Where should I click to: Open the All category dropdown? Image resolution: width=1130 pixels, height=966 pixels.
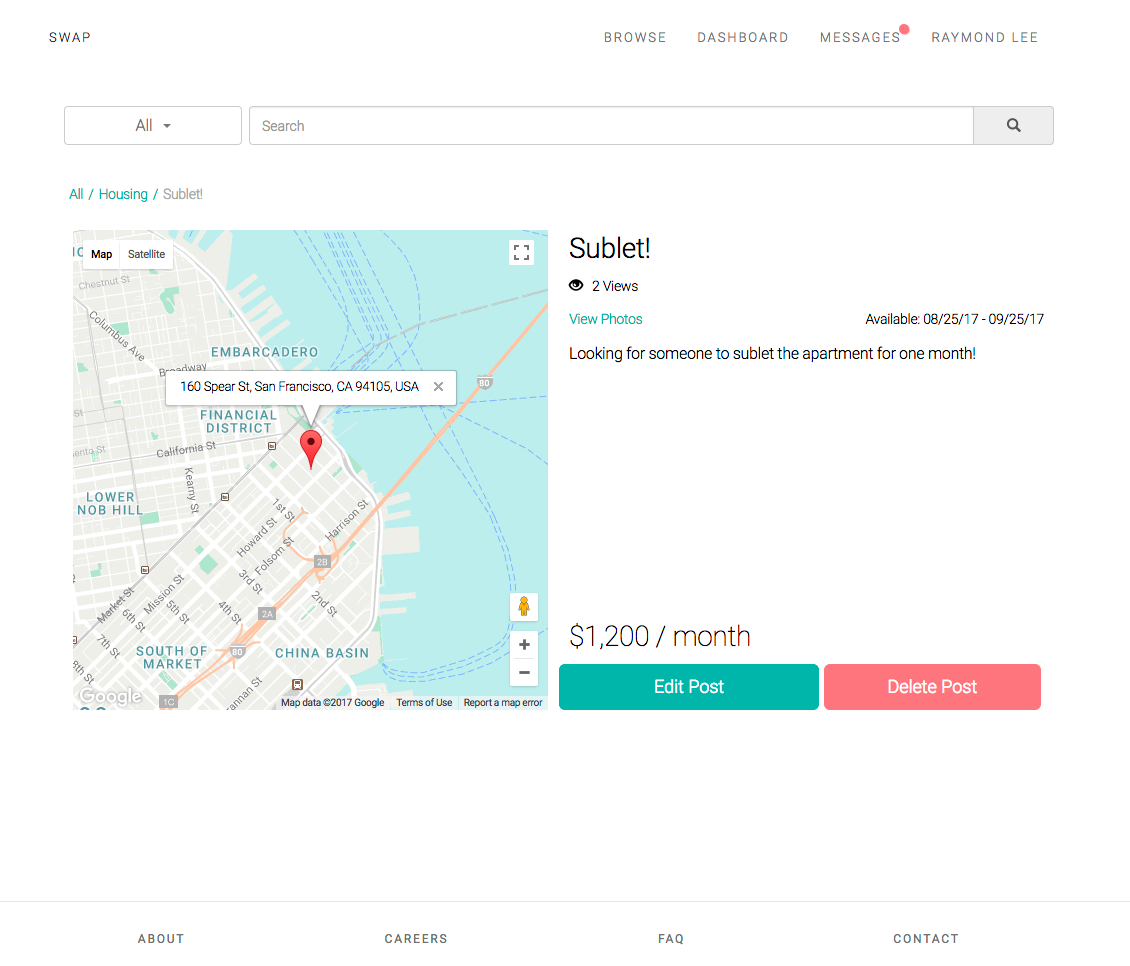pyautogui.click(x=153, y=125)
